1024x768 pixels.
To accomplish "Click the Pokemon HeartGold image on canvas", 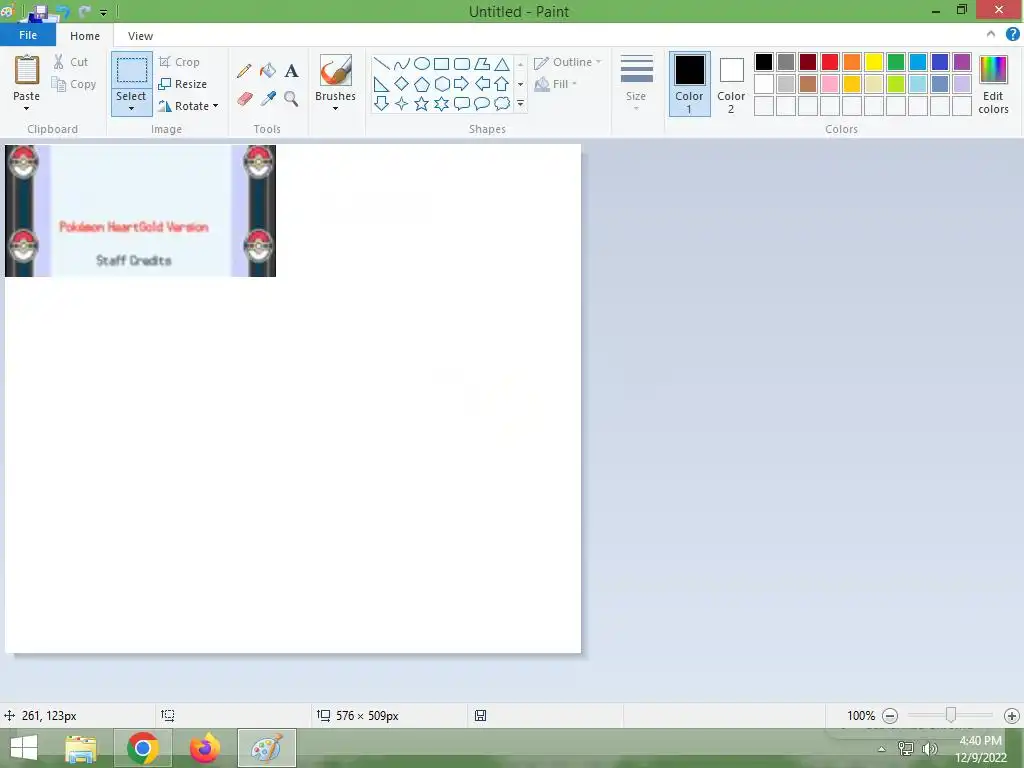I will 140,211.
